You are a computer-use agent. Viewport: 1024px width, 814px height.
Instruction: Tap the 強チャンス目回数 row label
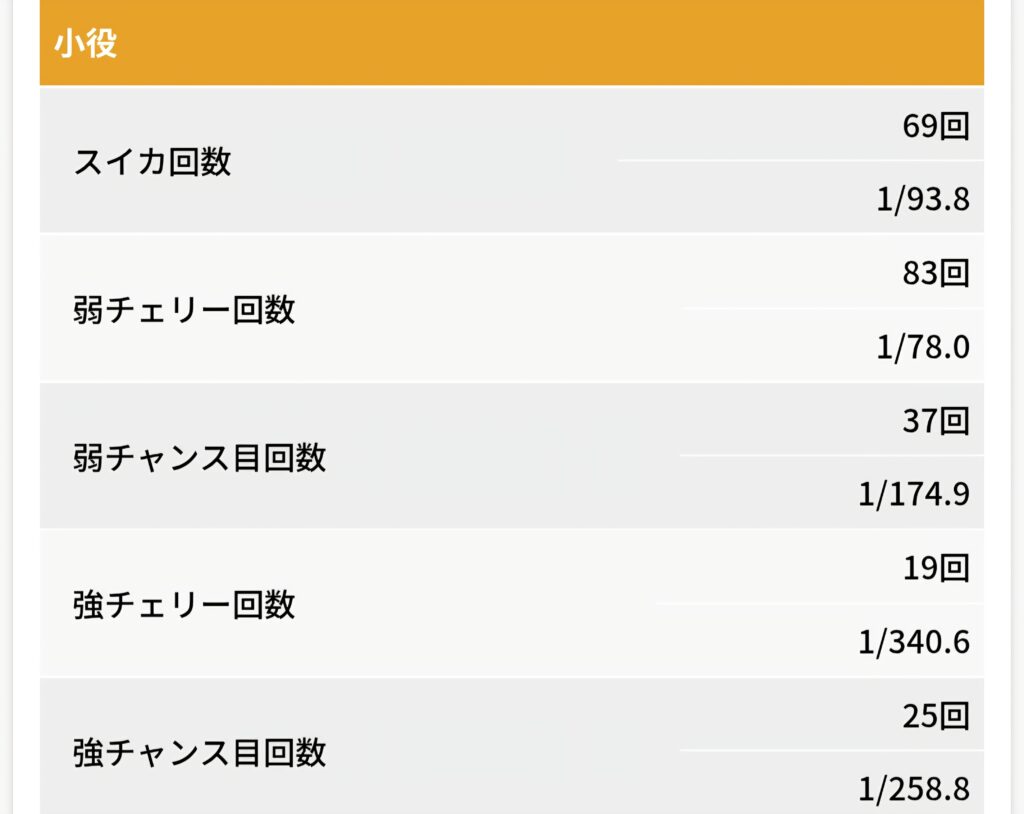199,753
